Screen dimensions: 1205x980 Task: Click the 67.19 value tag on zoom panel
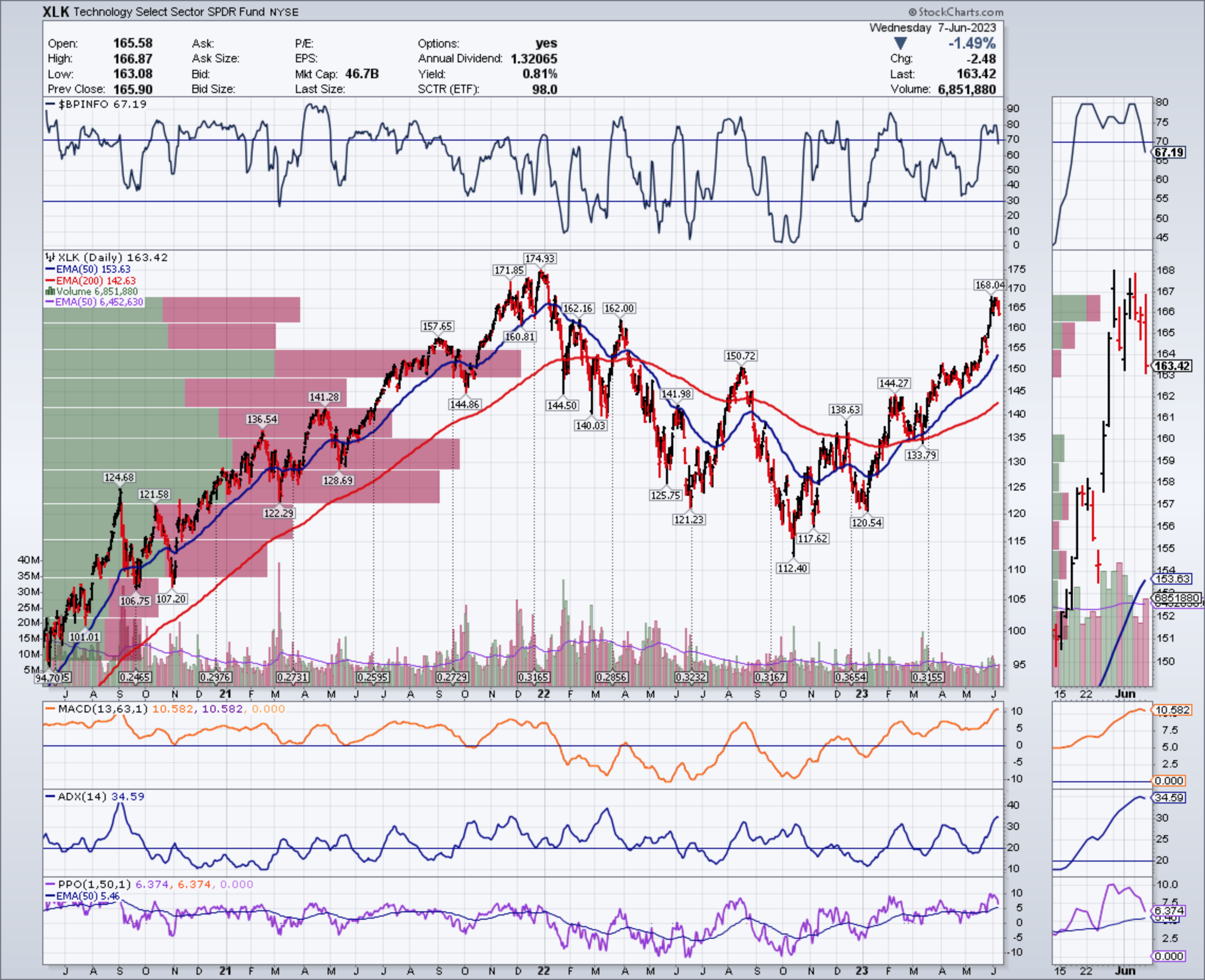(1169, 152)
